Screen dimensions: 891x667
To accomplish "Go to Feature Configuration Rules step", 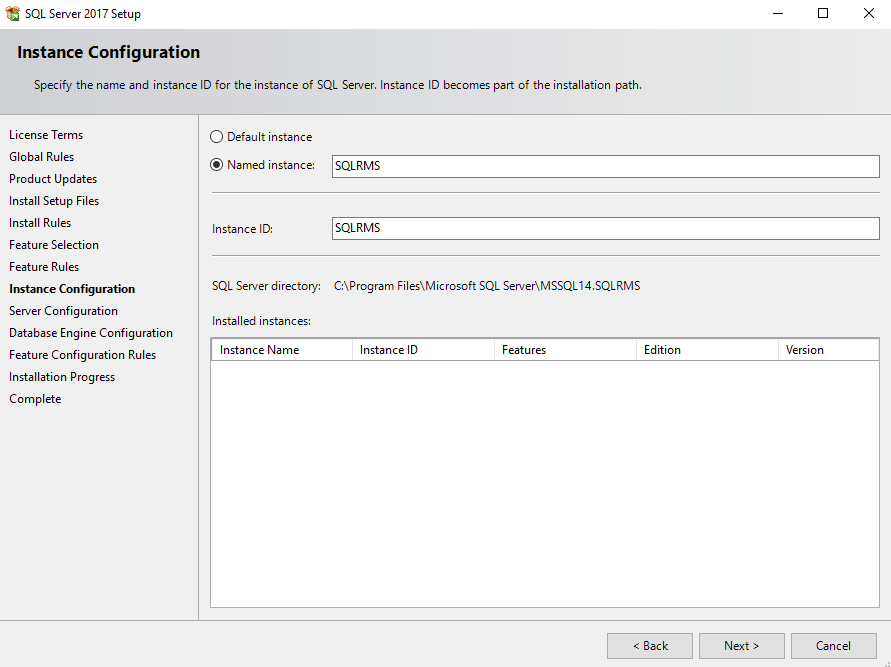I will (82, 355).
